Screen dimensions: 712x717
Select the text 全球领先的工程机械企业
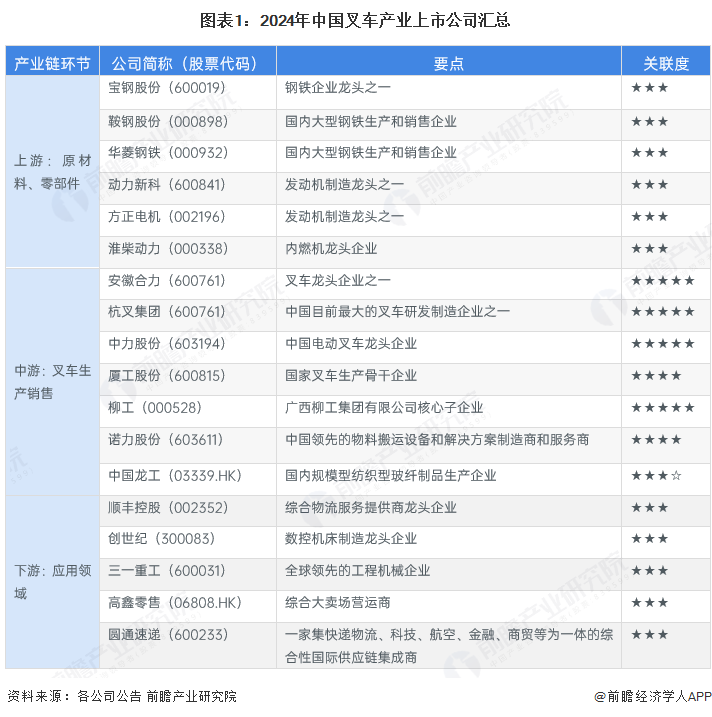pos(358,570)
